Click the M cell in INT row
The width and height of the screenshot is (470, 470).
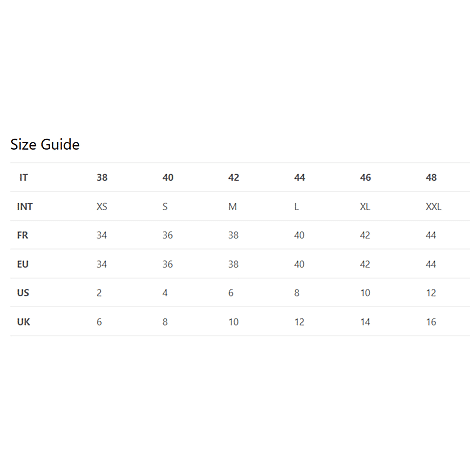[232, 207]
